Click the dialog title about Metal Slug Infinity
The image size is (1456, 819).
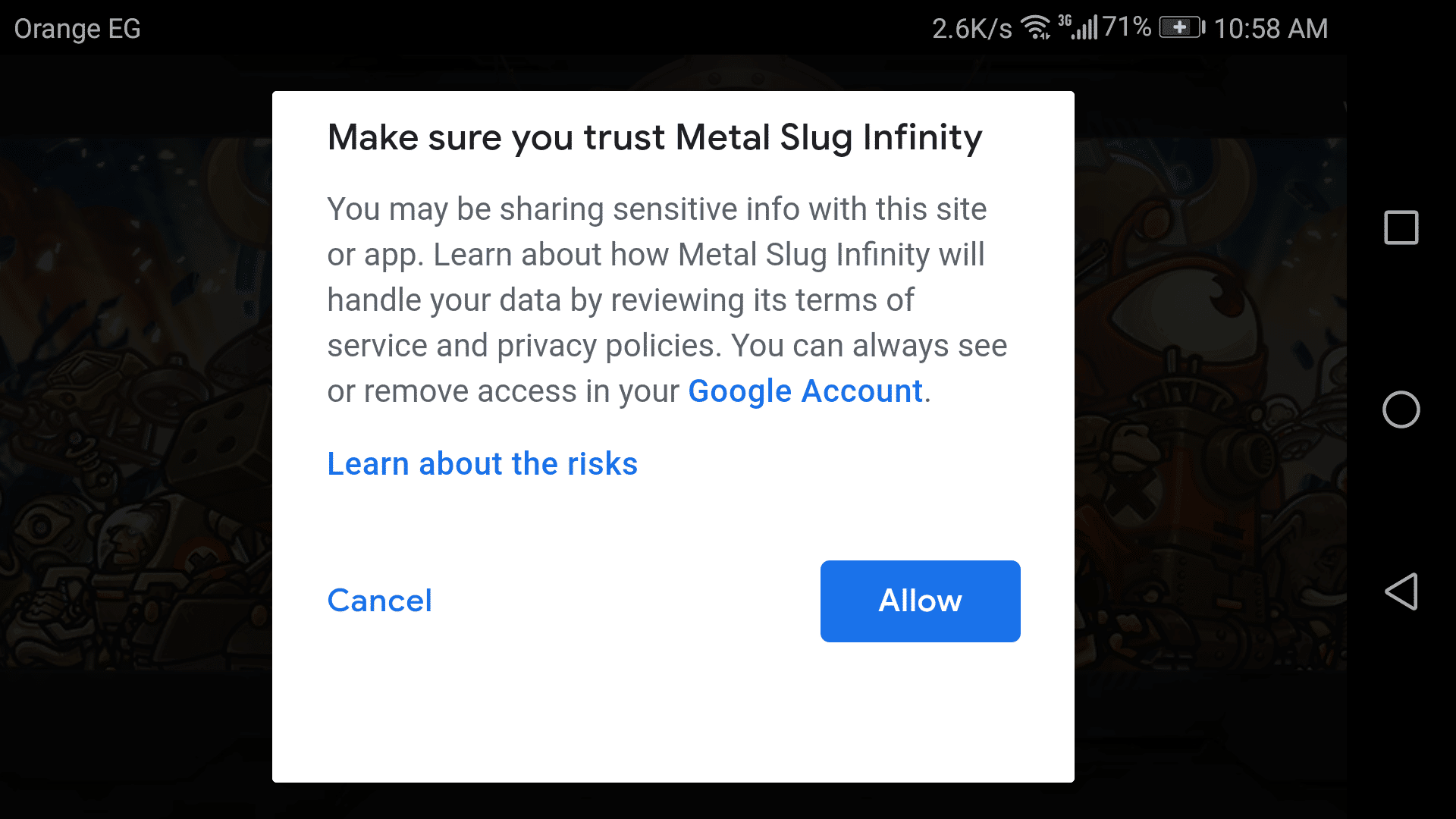654,138
